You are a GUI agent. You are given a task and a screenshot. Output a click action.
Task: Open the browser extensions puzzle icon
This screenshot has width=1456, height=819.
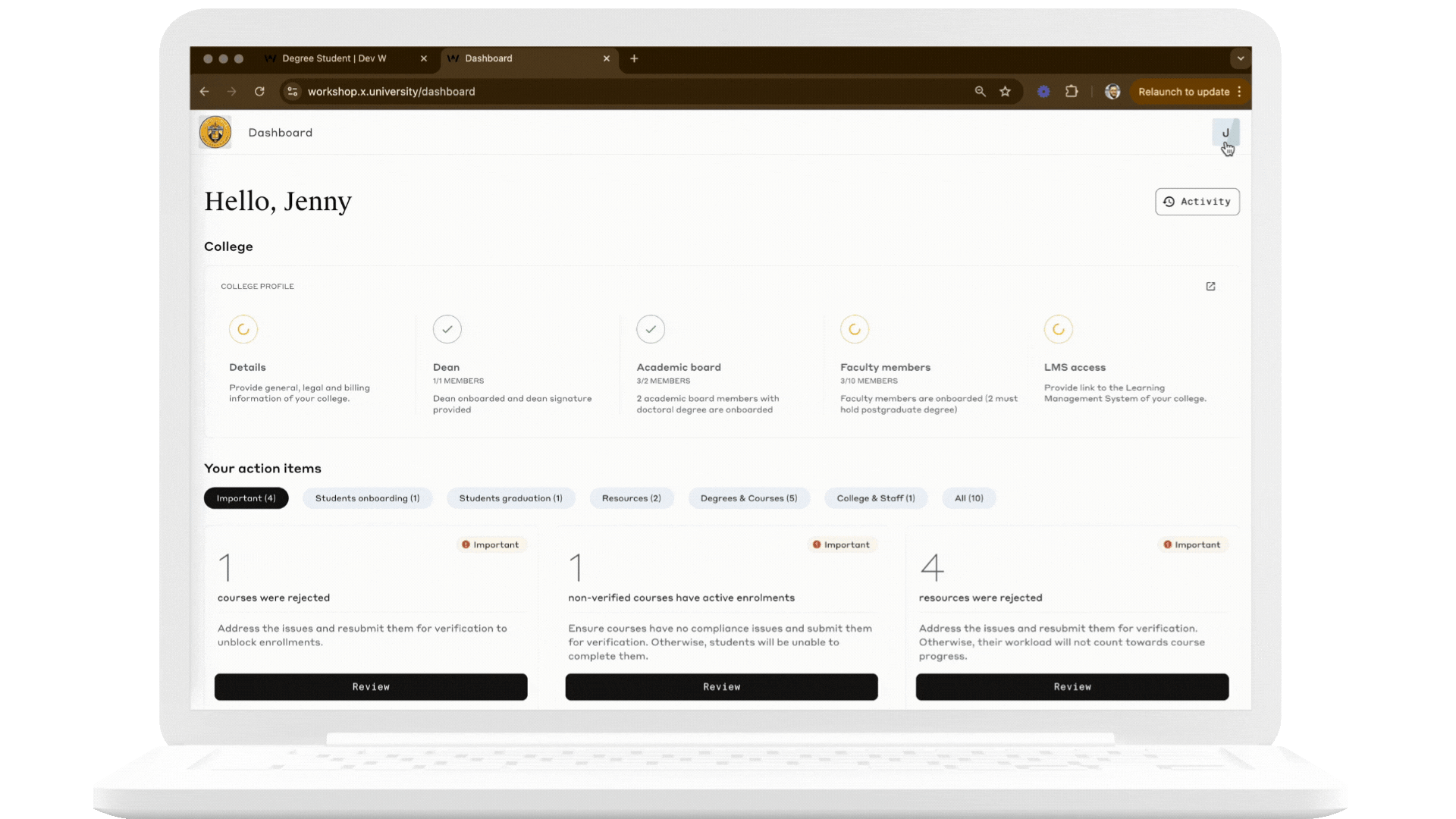tap(1071, 92)
